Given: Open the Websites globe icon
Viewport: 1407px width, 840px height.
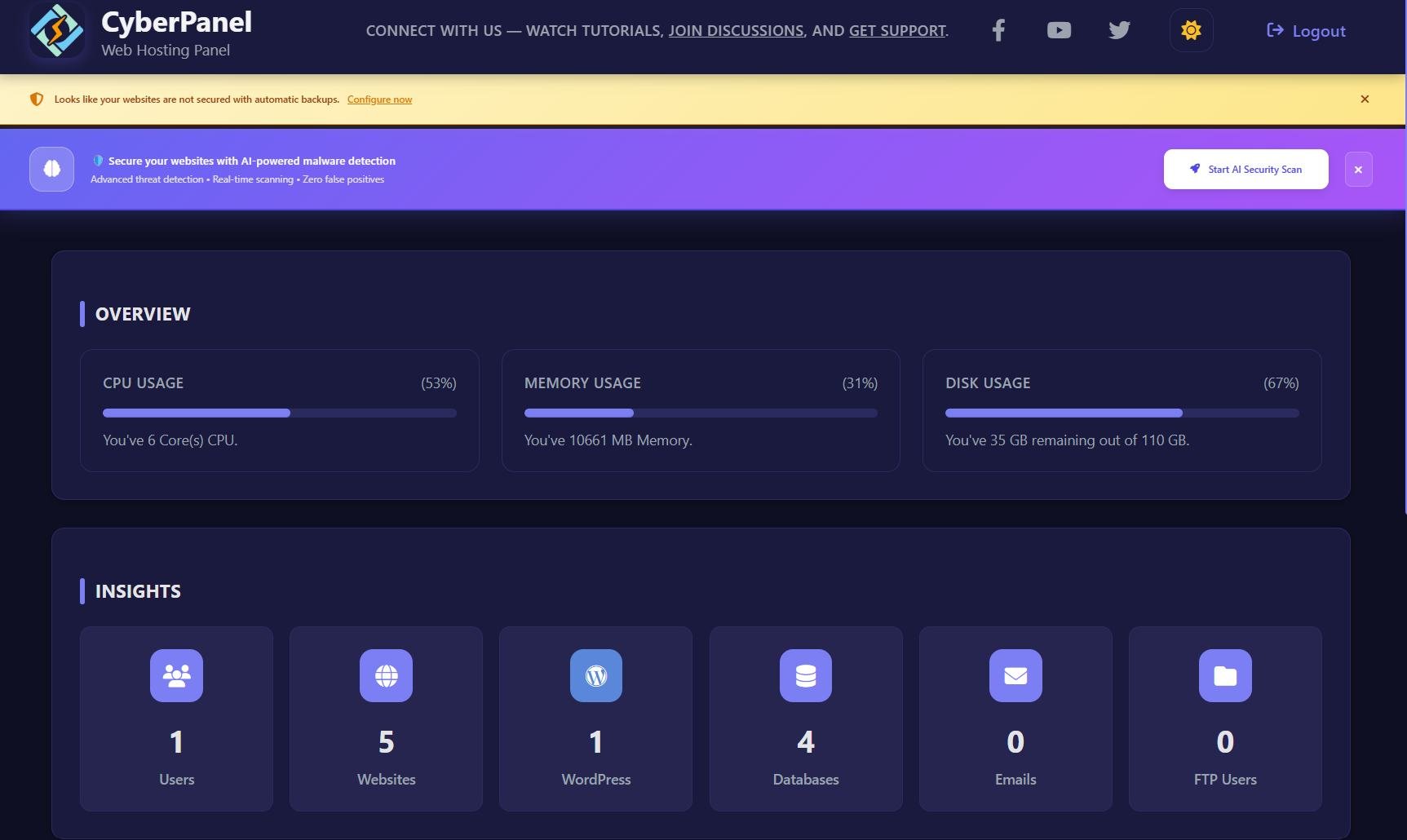Looking at the screenshot, I should coord(386,675).
